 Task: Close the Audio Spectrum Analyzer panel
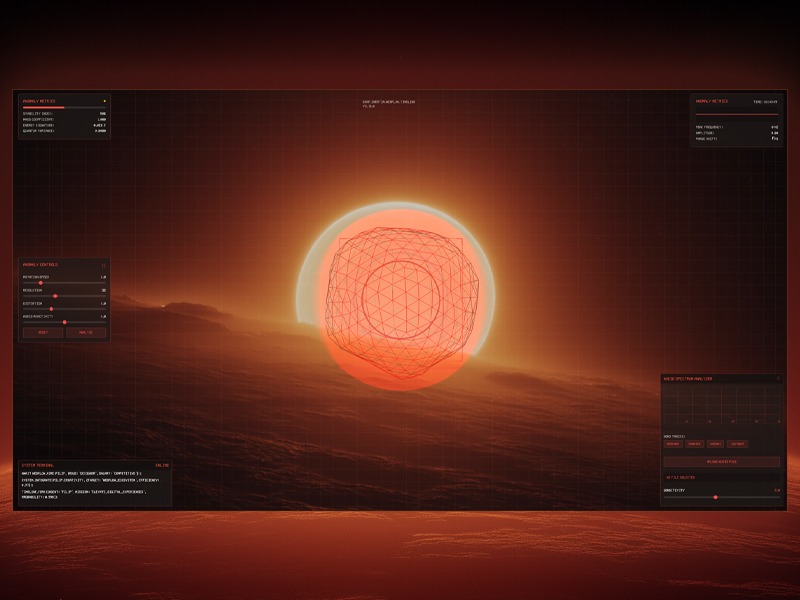point(779,377)
